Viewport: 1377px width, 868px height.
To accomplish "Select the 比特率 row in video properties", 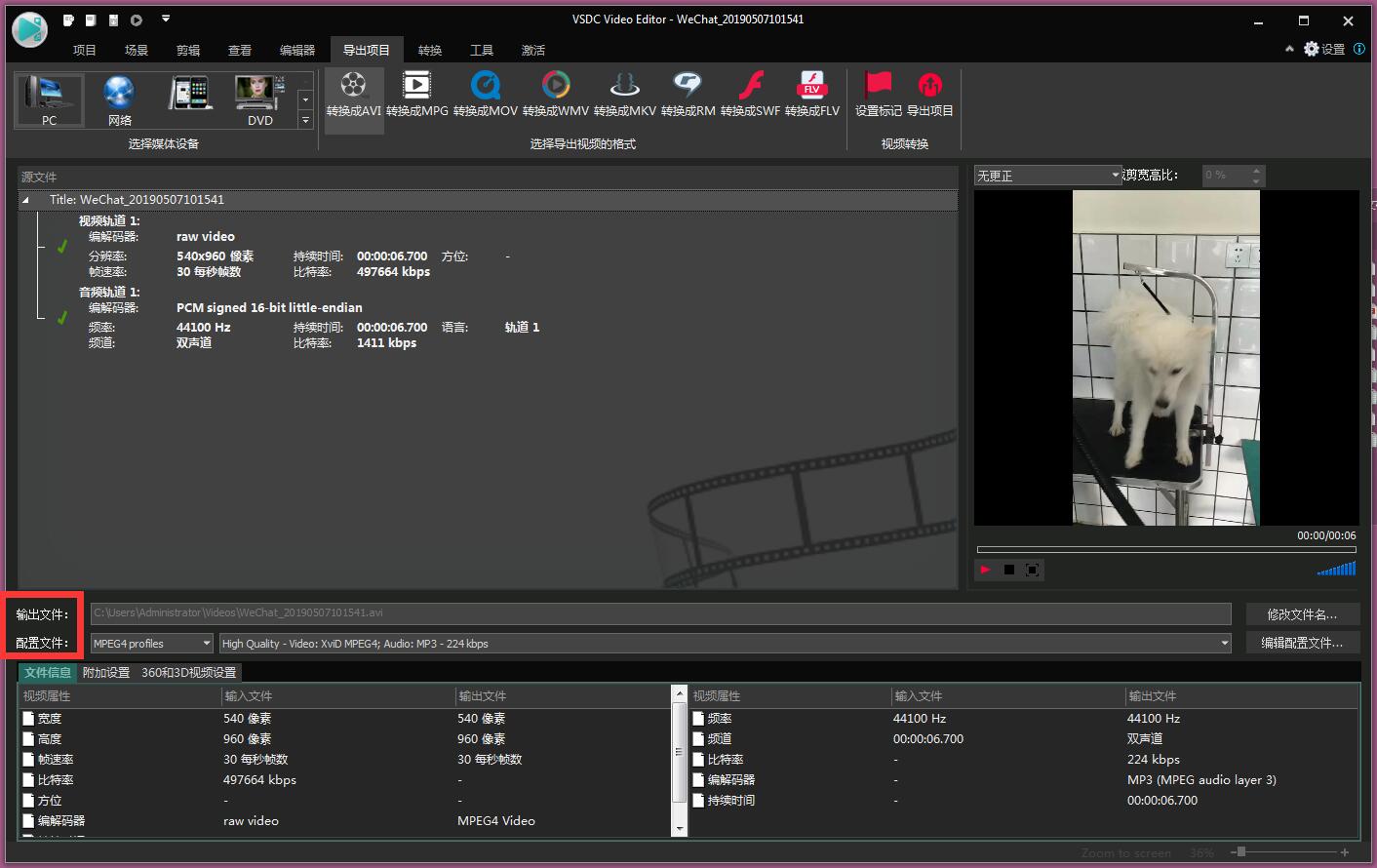I will coord(345,780).
